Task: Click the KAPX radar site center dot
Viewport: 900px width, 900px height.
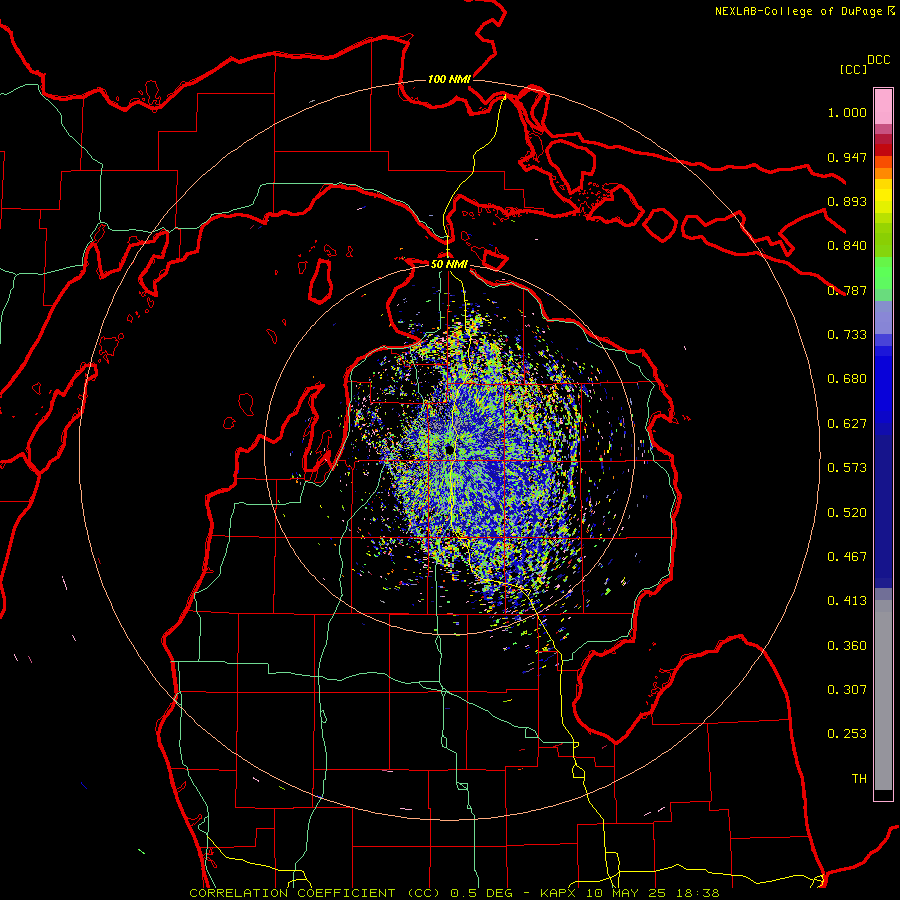Action: pos(449,449)
